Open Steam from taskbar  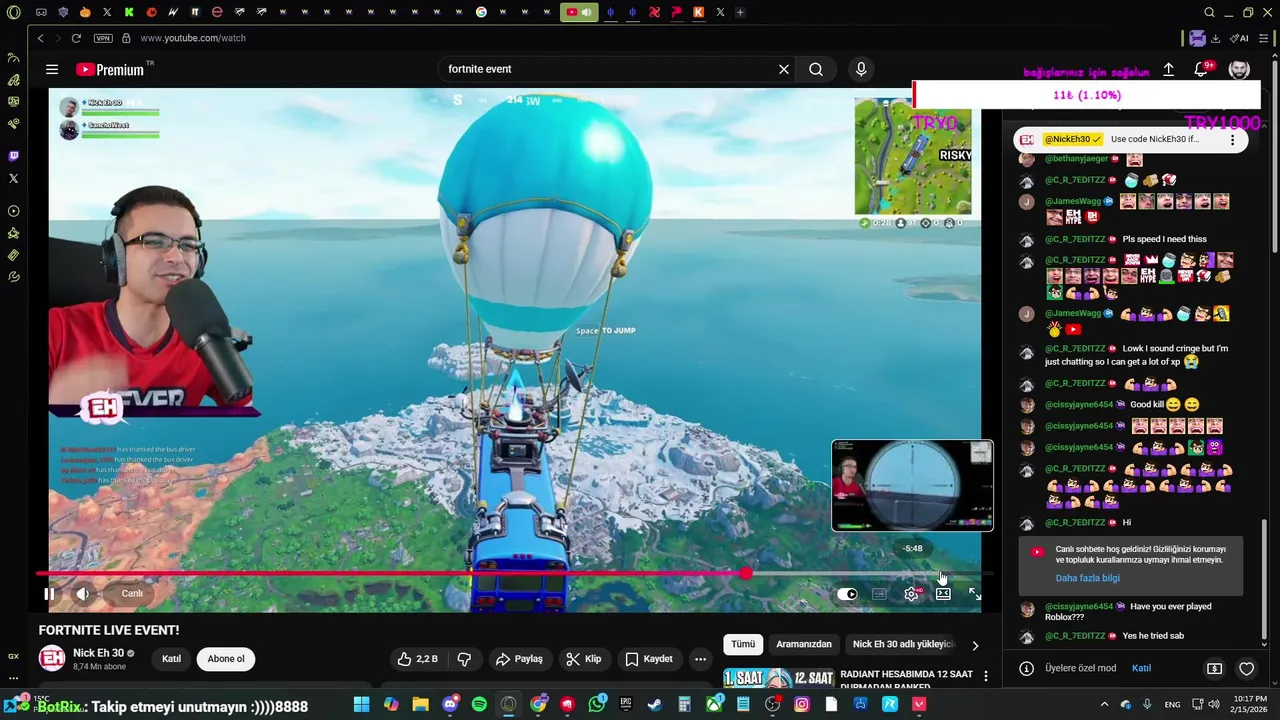[654, 704]
